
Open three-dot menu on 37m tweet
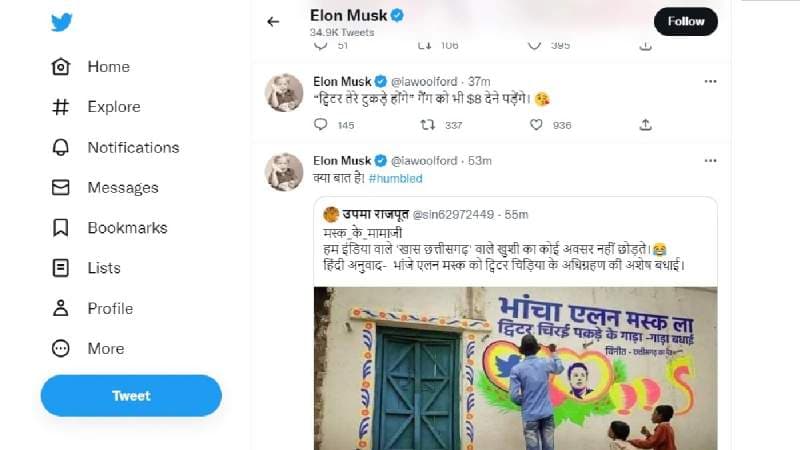click(710, 81)
